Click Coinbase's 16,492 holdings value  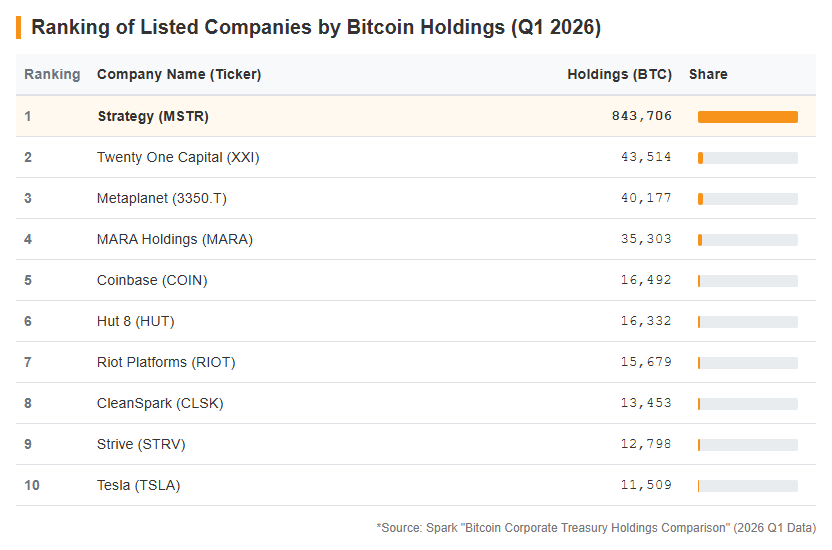coord(646,280)
